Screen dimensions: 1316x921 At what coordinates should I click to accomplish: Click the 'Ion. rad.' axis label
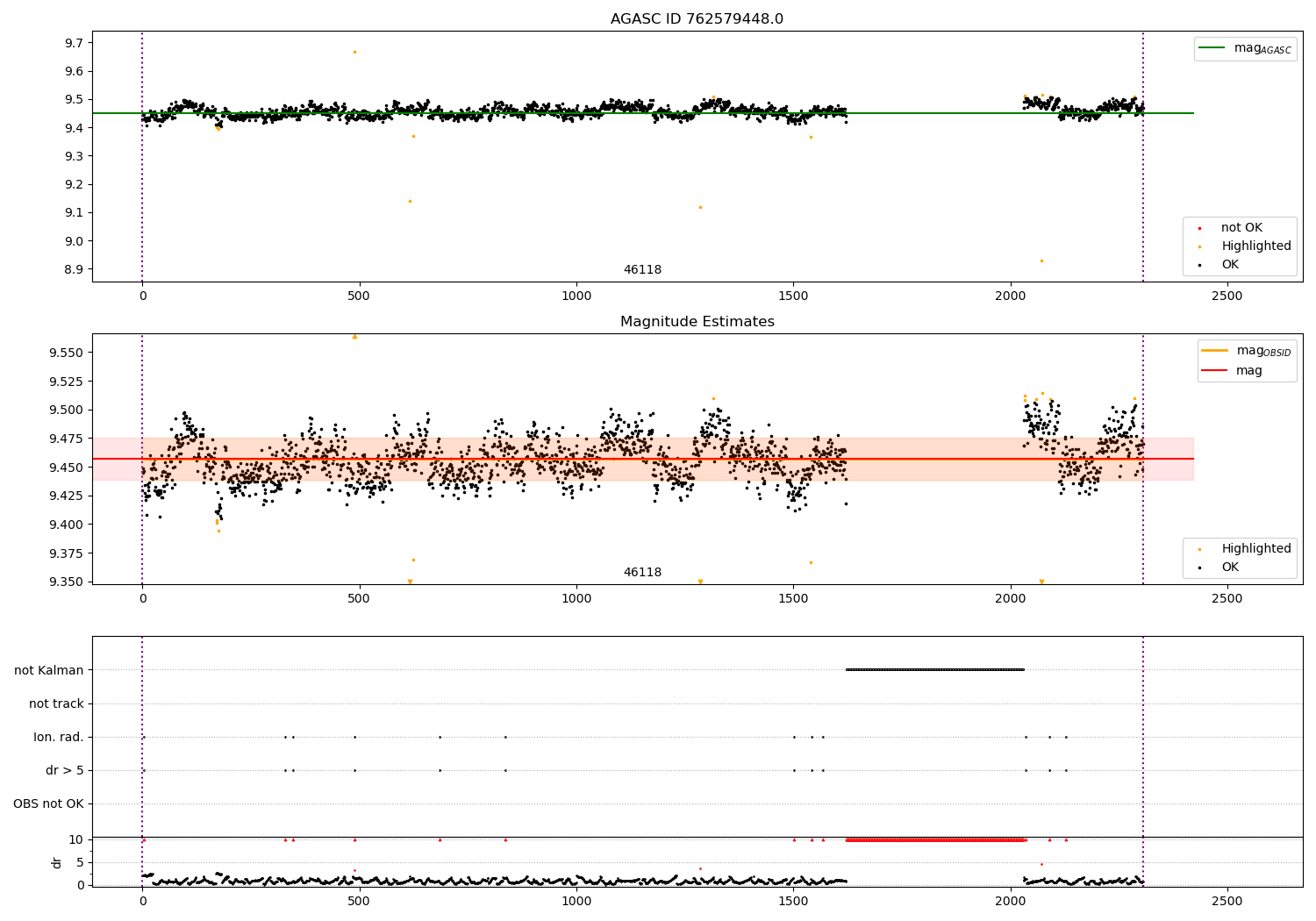tap(59, 738)
